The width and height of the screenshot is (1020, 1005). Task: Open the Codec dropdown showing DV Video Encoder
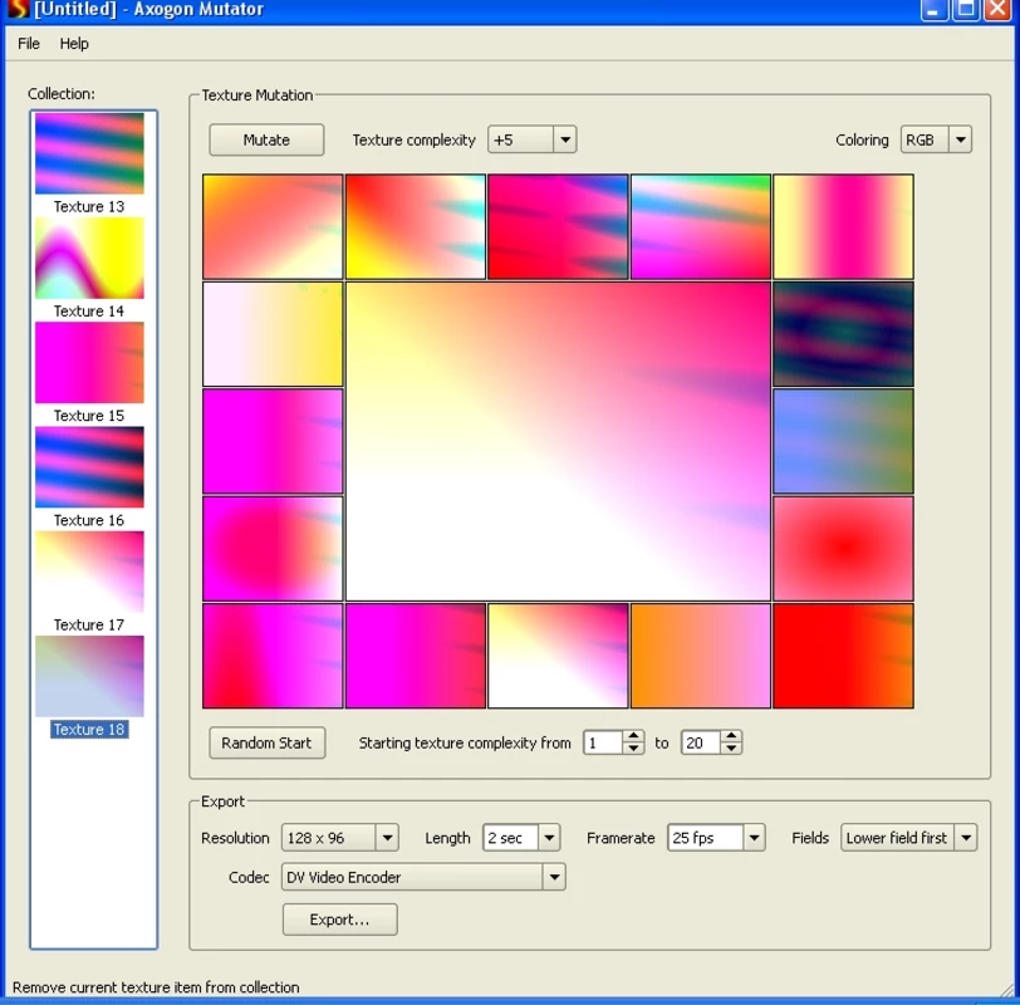(555, 877)
